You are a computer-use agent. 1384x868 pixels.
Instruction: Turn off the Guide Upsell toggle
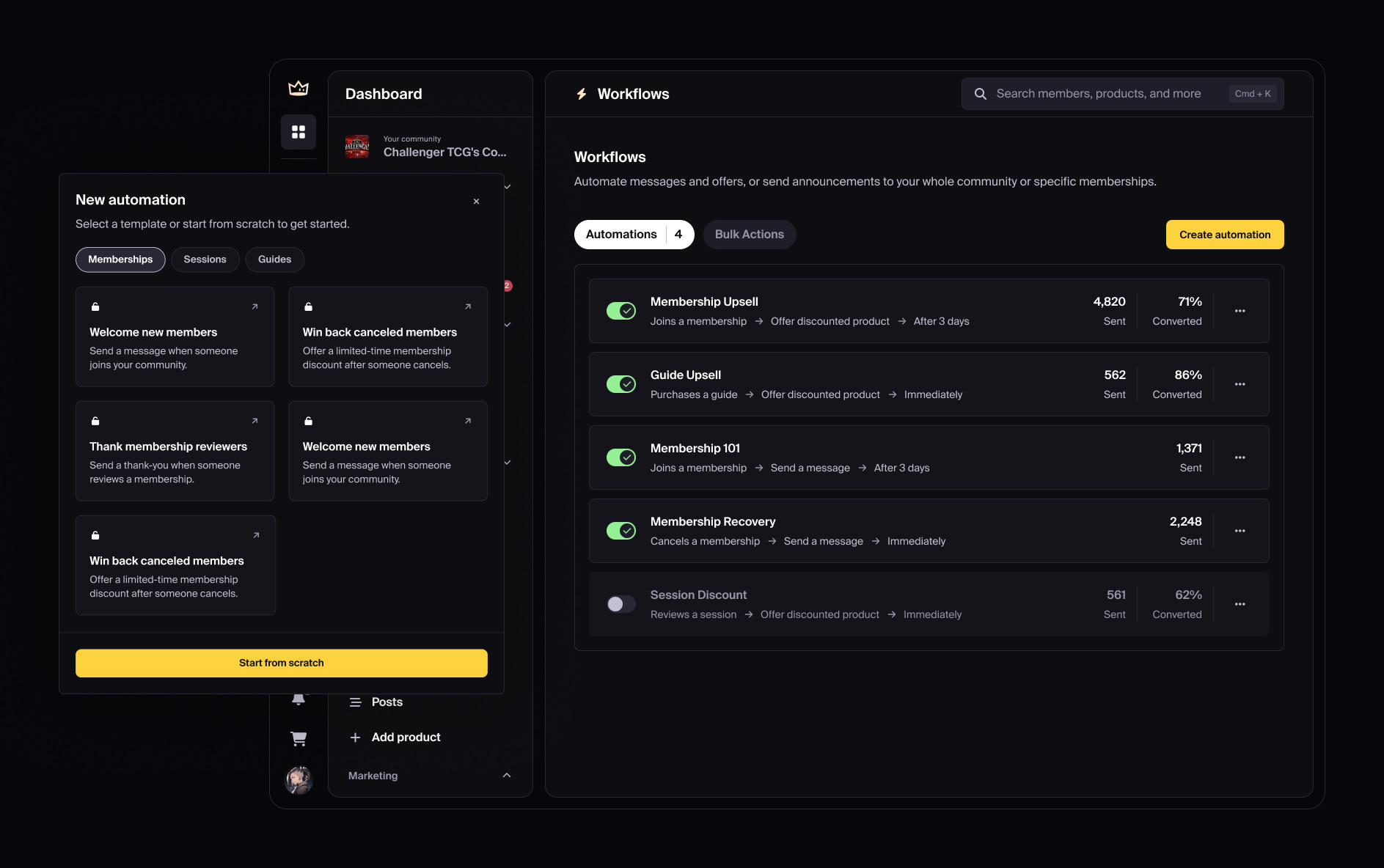(x=621, y=384)
